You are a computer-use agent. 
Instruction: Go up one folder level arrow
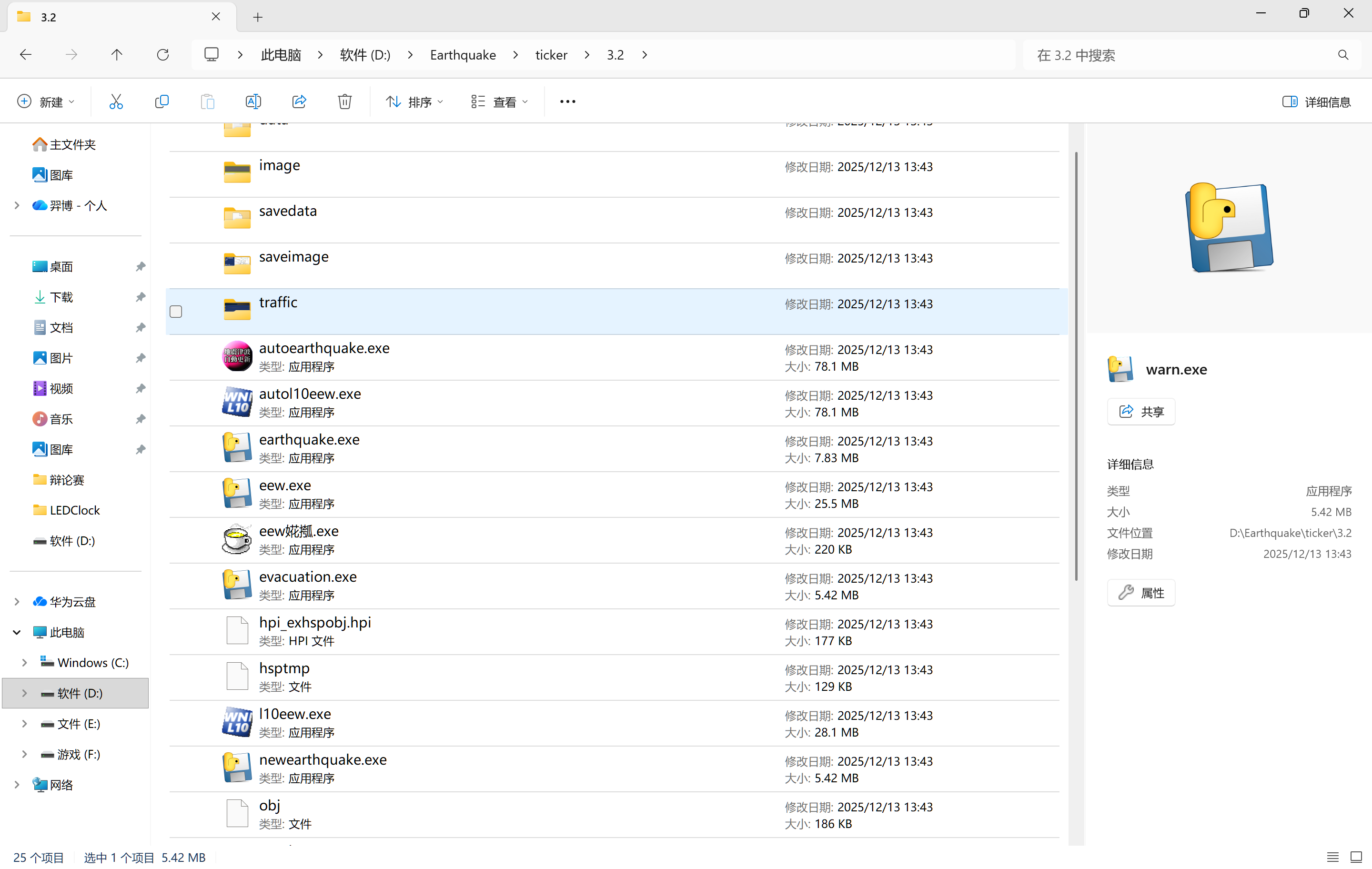[117, 55]
